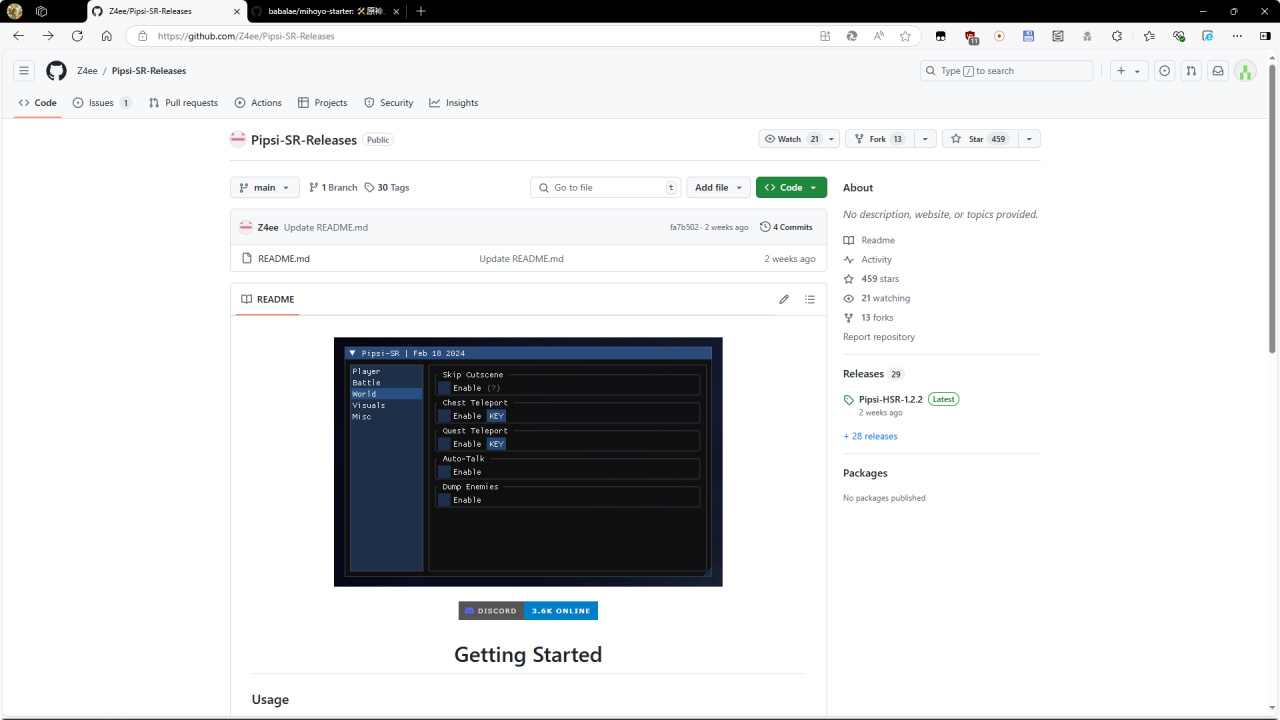Open browser extensions puzzle icon
This screenshot has width=1280, height=720.
pyautogui.click(x=1117, y=36)
